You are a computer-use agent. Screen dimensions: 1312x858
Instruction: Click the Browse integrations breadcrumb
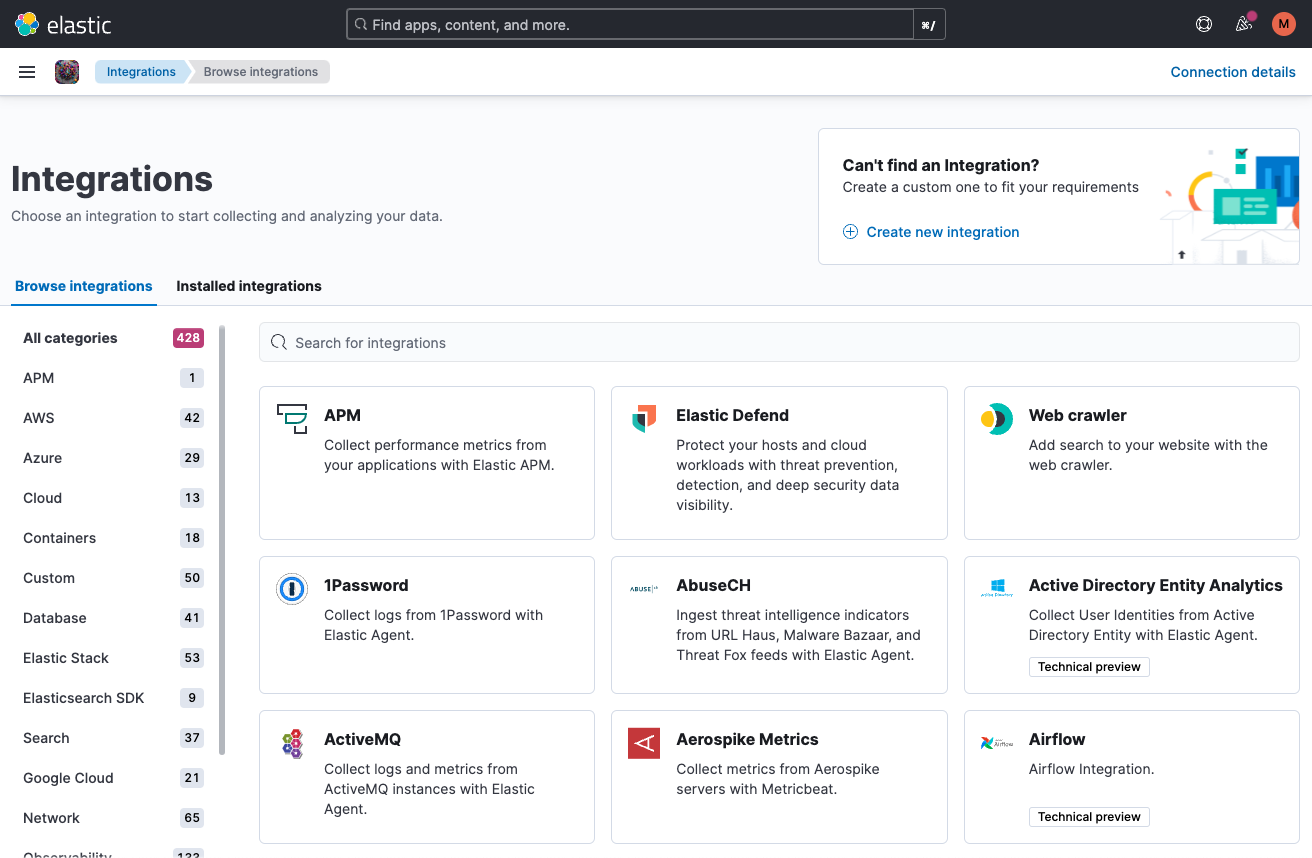pos(261,72)
